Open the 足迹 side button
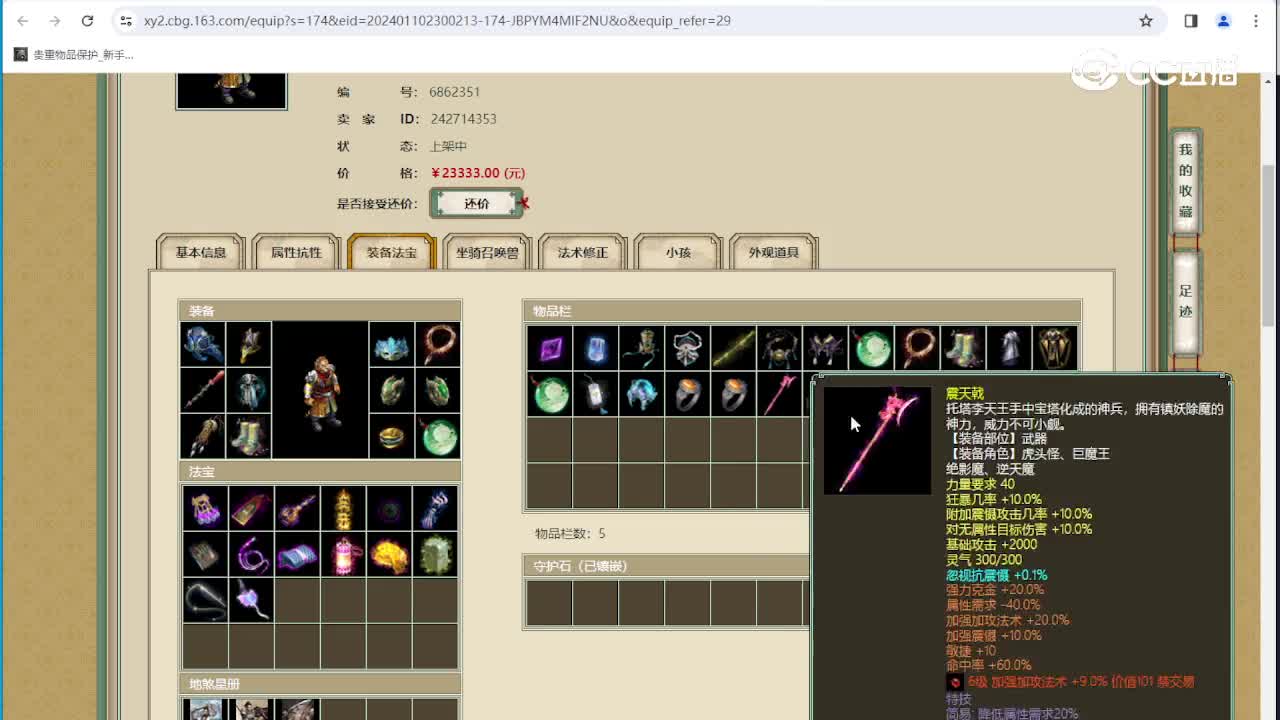The width and height of the screenshot is (1280, 720). 1185,301
